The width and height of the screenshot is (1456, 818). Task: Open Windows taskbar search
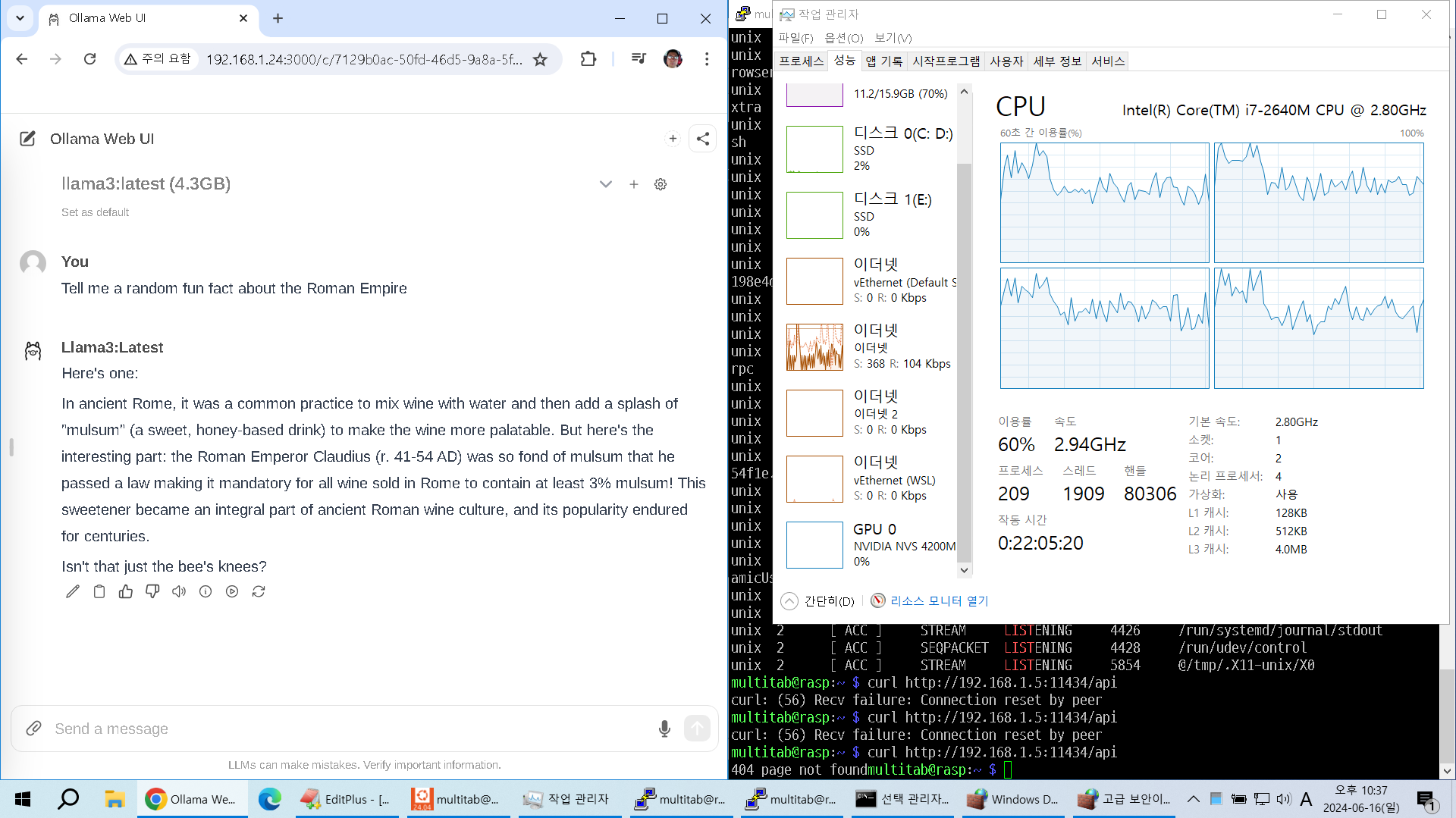(x=68, y=799)
